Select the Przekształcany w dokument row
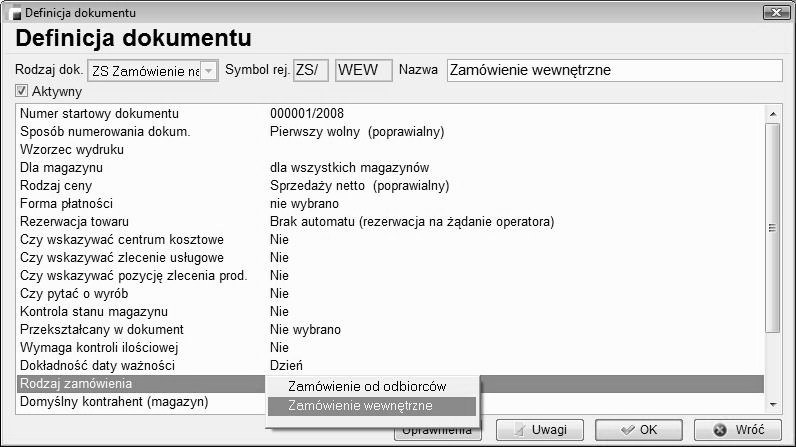This screenshot has width=796, height=447. pyautogui.click(x=390, y=330)
